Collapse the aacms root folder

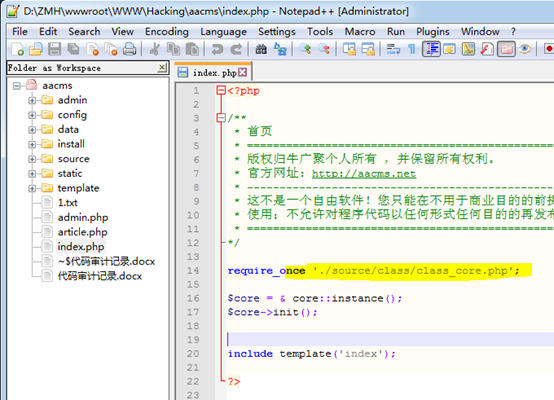pos(16,86)
